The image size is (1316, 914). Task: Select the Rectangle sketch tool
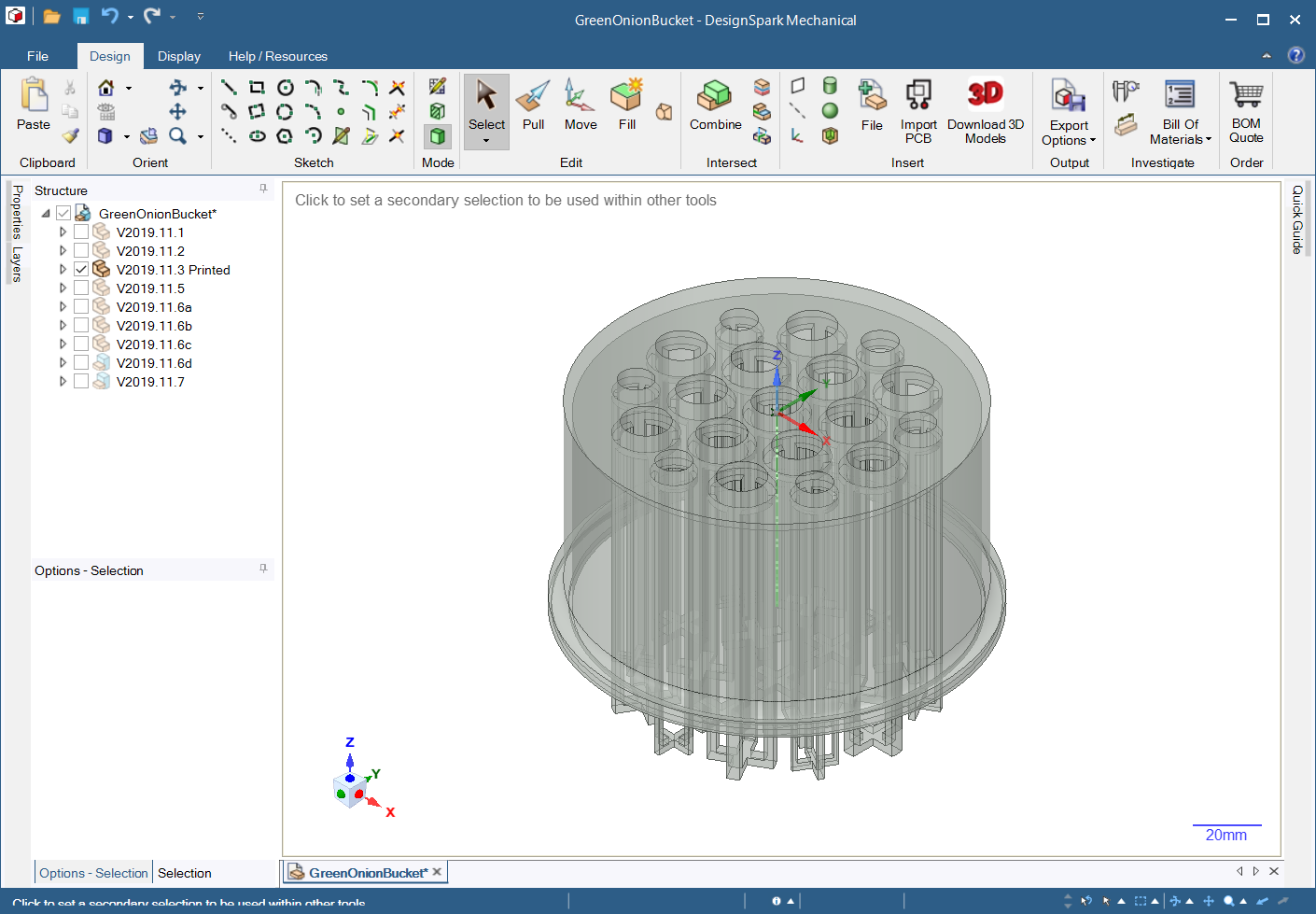[257, 88]
